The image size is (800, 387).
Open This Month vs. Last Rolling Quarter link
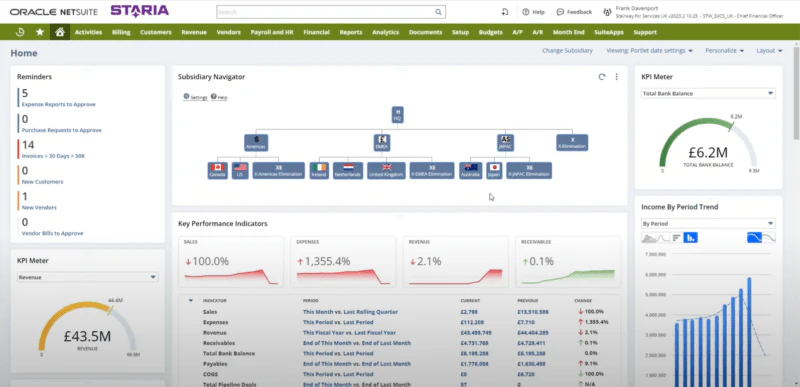point(350,312)
